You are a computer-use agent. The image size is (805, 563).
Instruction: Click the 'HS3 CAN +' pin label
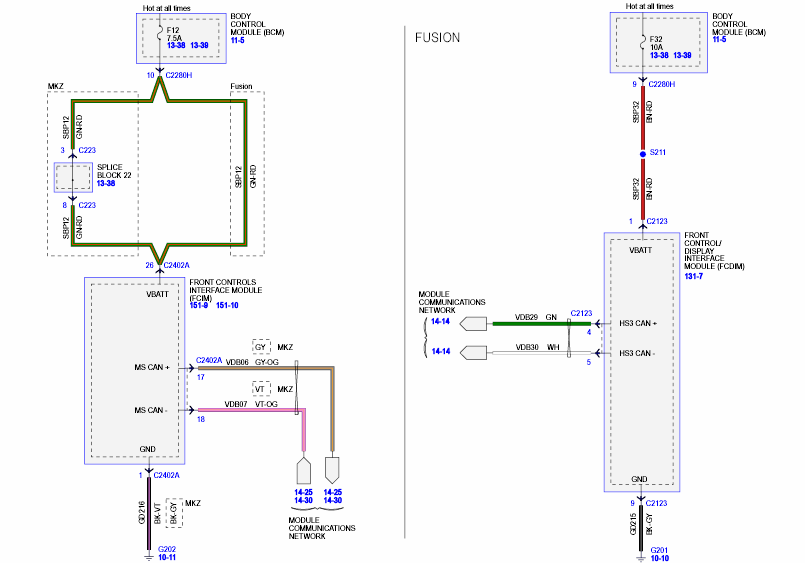(638, 323)
